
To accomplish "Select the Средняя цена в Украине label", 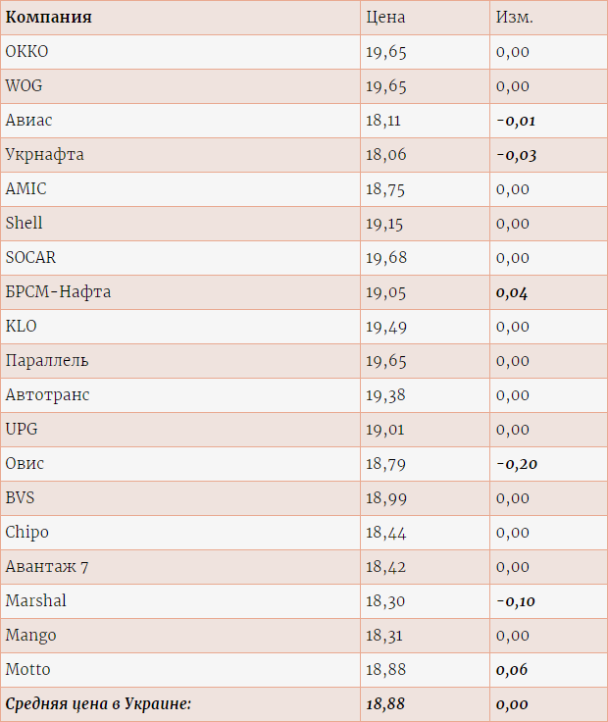I will pos(98,704).
